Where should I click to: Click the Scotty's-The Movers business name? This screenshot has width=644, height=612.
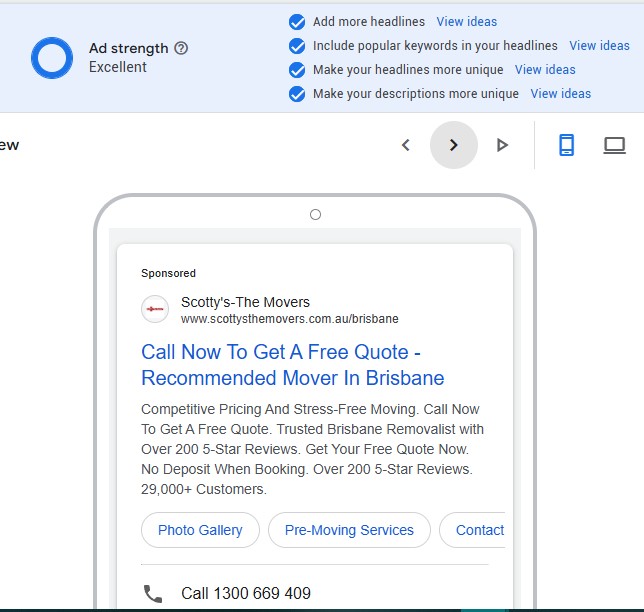point(245,302)
